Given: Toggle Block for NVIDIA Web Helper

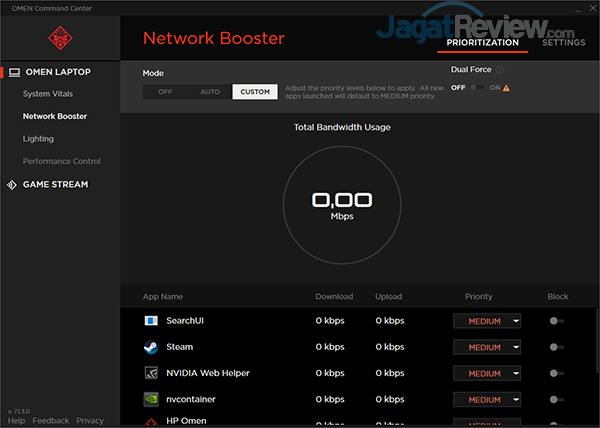Looking at the screenshot, I should 557,373.
